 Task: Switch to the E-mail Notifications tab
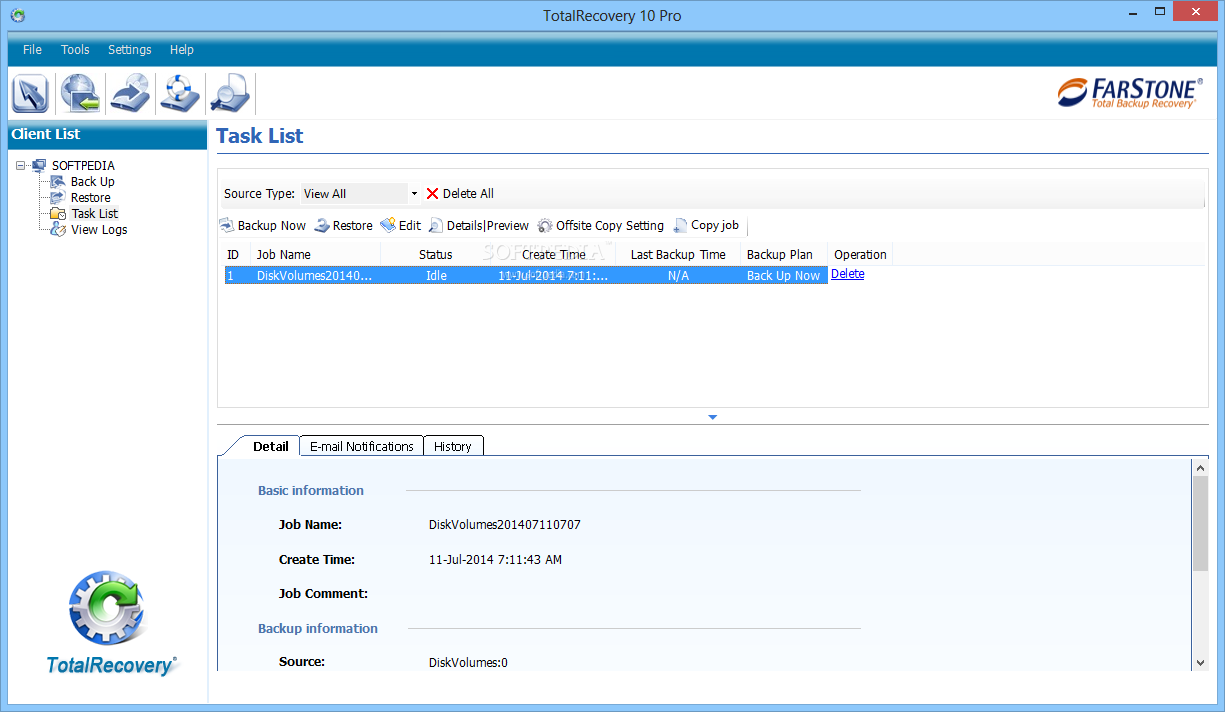click(x=362, y=446)
